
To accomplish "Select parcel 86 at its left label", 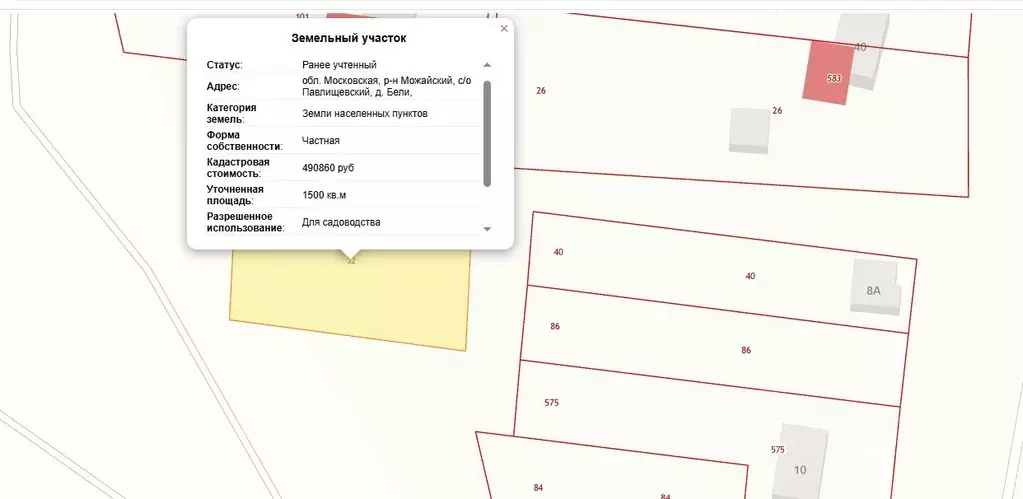I will click(x=554, y=327).
